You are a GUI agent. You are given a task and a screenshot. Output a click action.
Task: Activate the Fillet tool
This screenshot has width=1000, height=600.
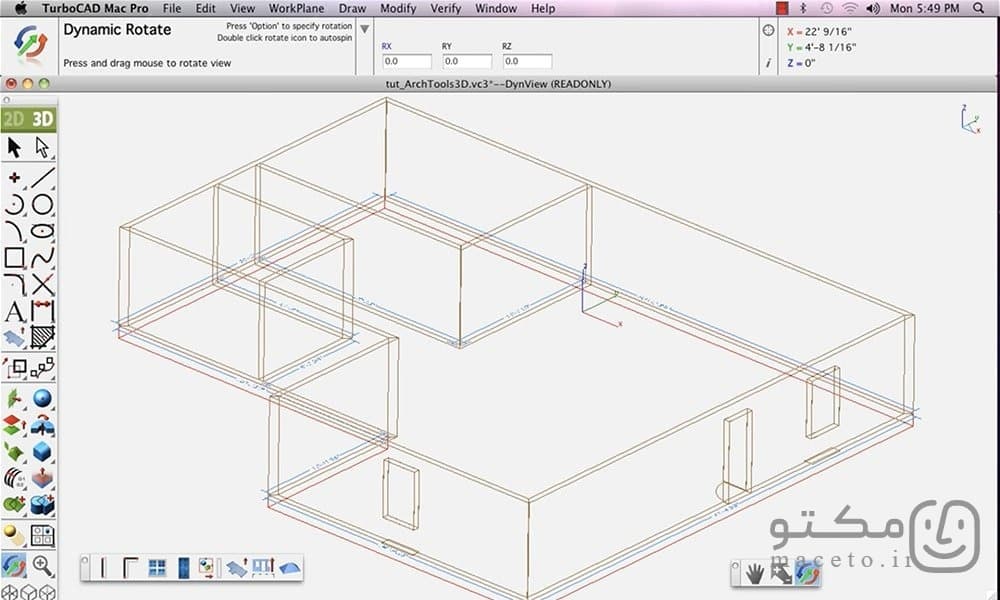coord(14,284)
